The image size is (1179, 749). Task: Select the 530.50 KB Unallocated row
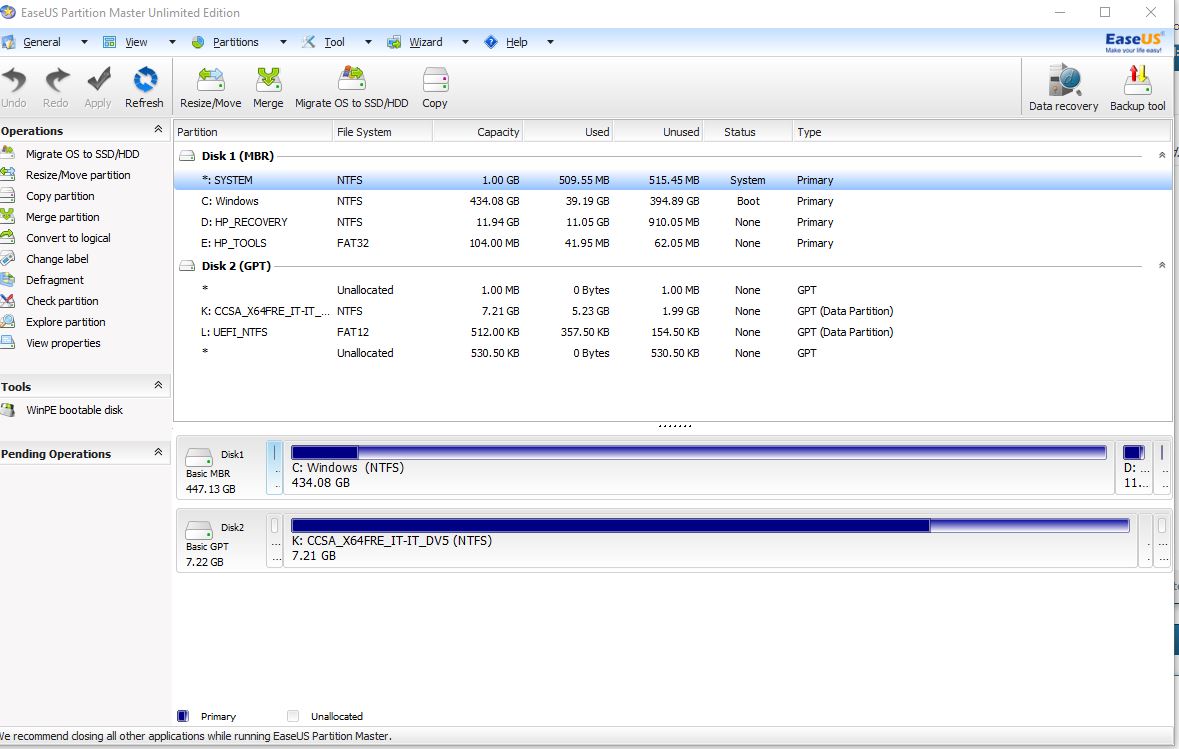[672, 353]
